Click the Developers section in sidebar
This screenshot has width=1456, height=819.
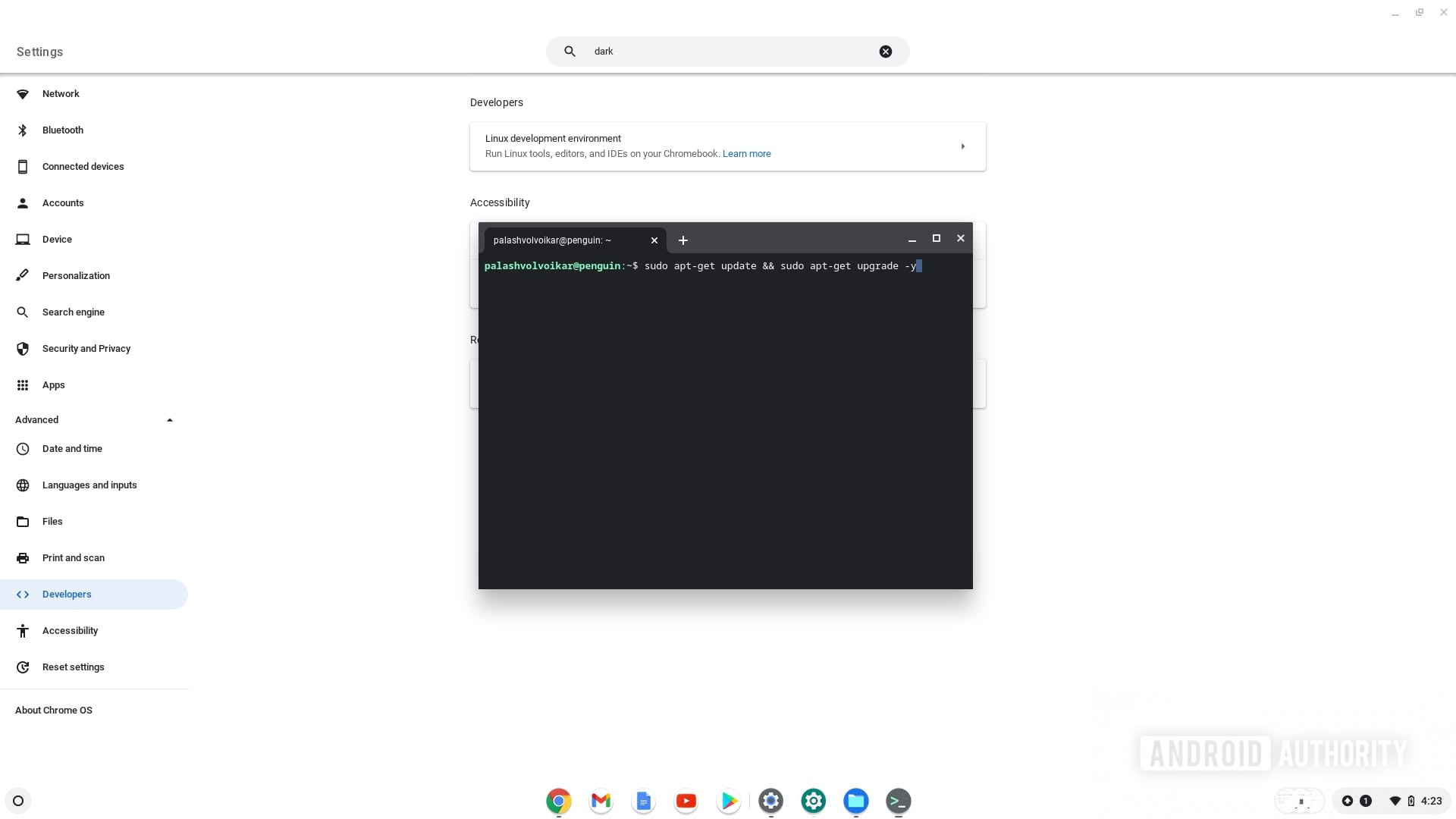(x=66, y=594)
